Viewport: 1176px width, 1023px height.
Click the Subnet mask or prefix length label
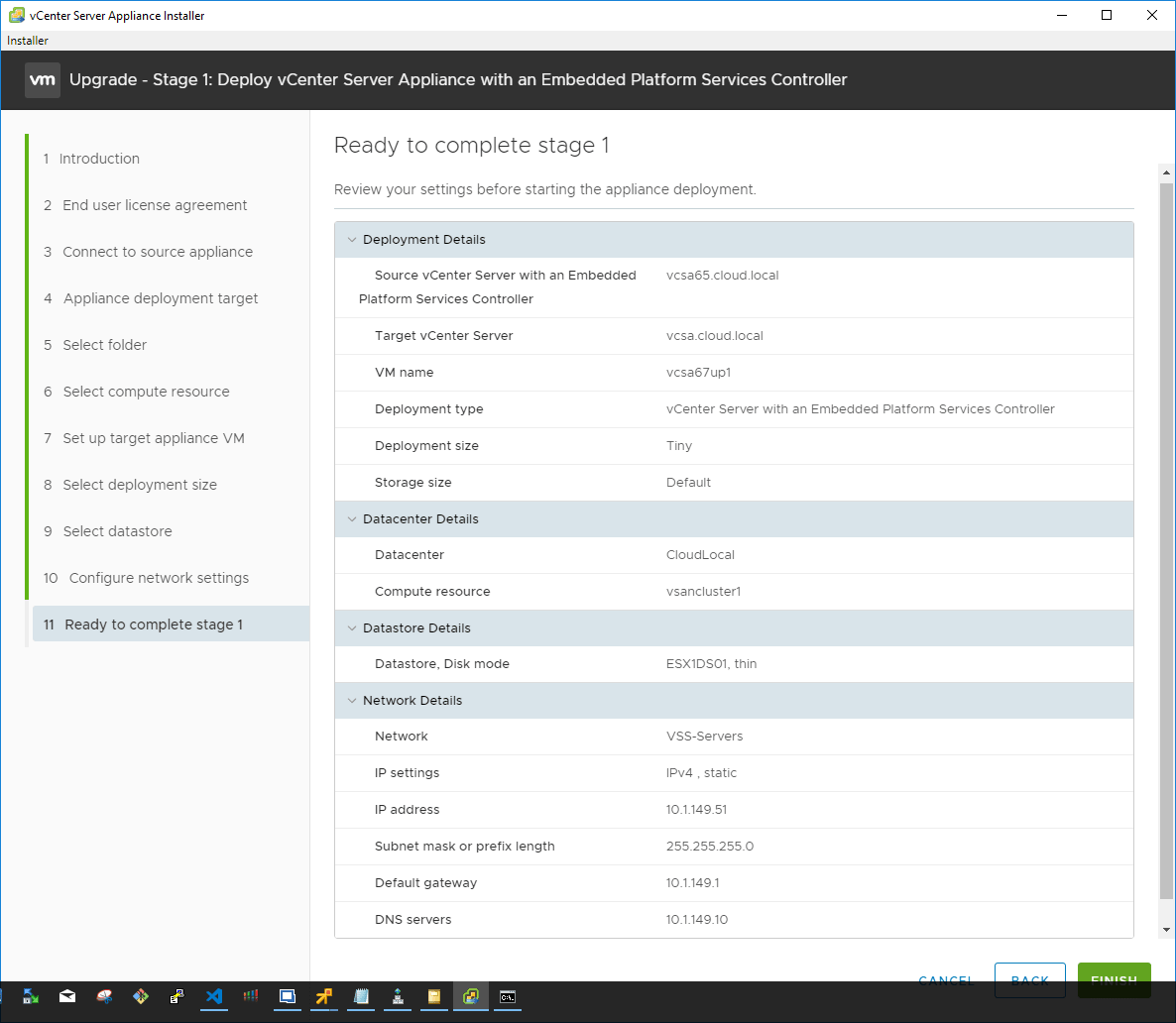coord(465,847)
